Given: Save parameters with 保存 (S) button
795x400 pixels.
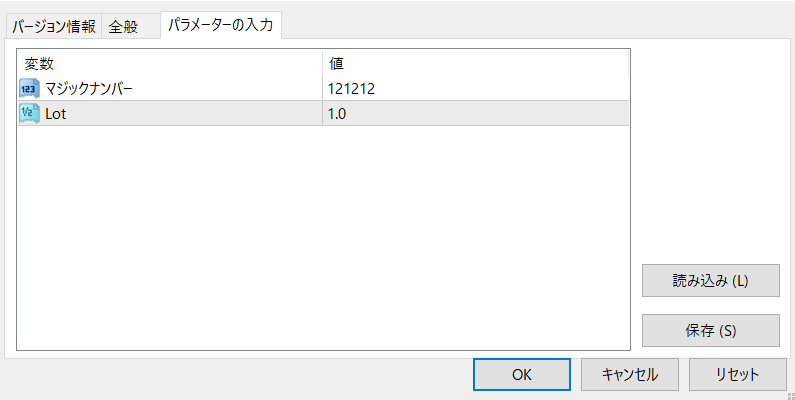Looking at the screenshot, I should [x=710, y=331].
